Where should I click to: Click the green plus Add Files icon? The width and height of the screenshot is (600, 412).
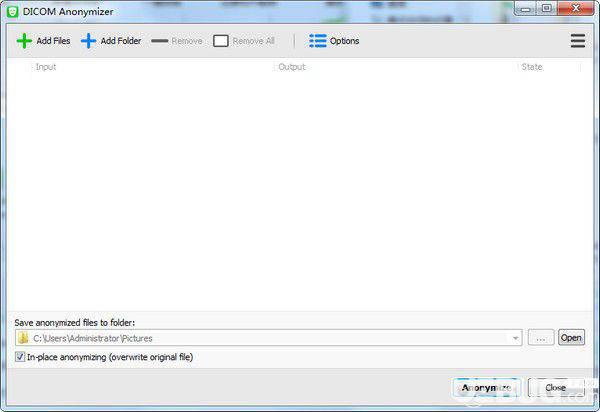(24, 41)
